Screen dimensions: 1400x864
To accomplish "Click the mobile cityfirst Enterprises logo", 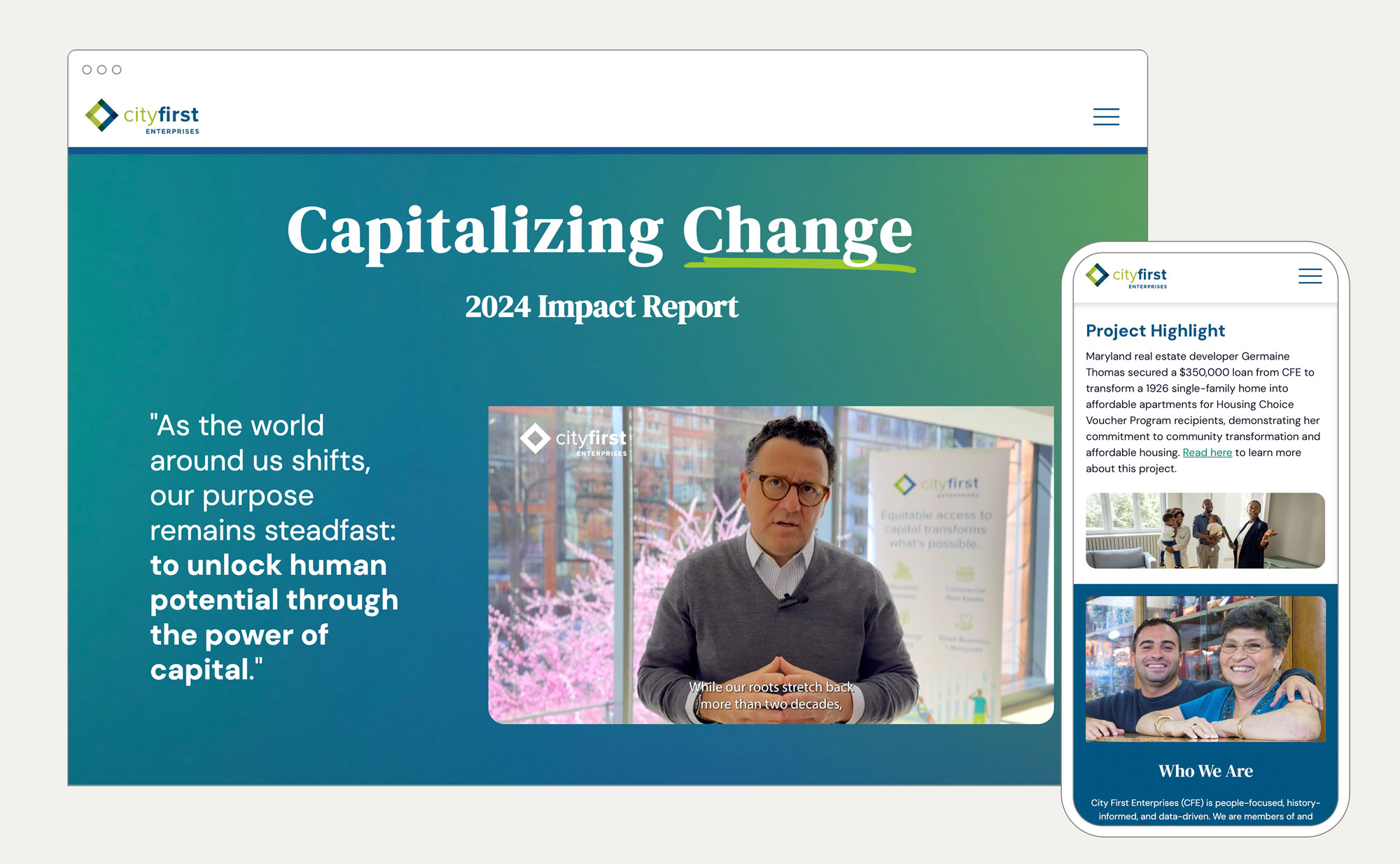I will (1126, 276).
